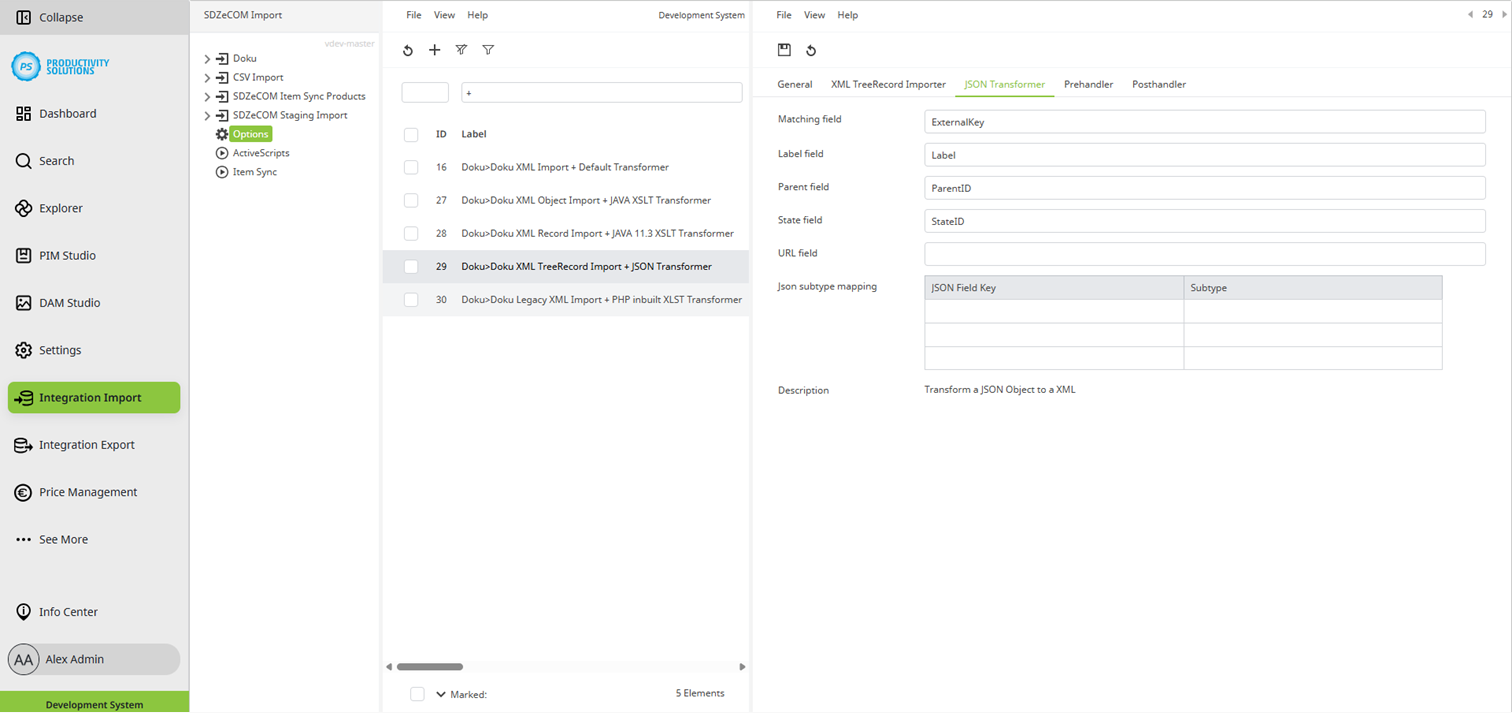Image resolution: width=1512 pixels, height=715 pixels.
Task: Toggle the select-all checkbox in the list header
Action: pos(411,133)
